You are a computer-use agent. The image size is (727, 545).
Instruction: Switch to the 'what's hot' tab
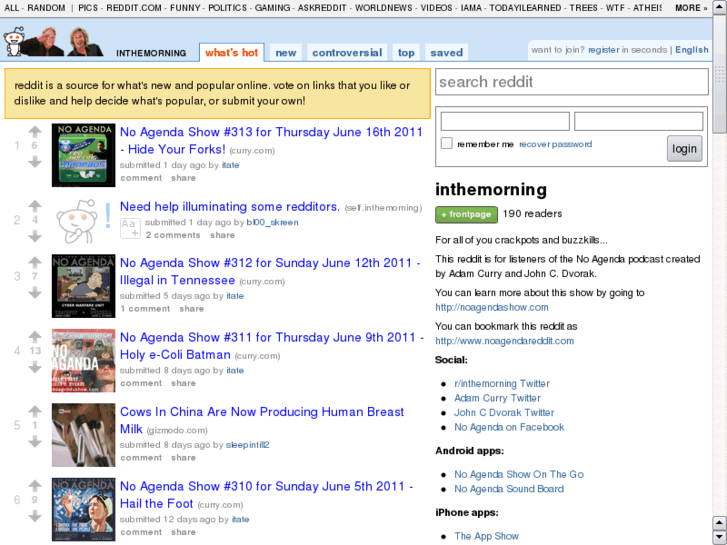coord(231,52)
